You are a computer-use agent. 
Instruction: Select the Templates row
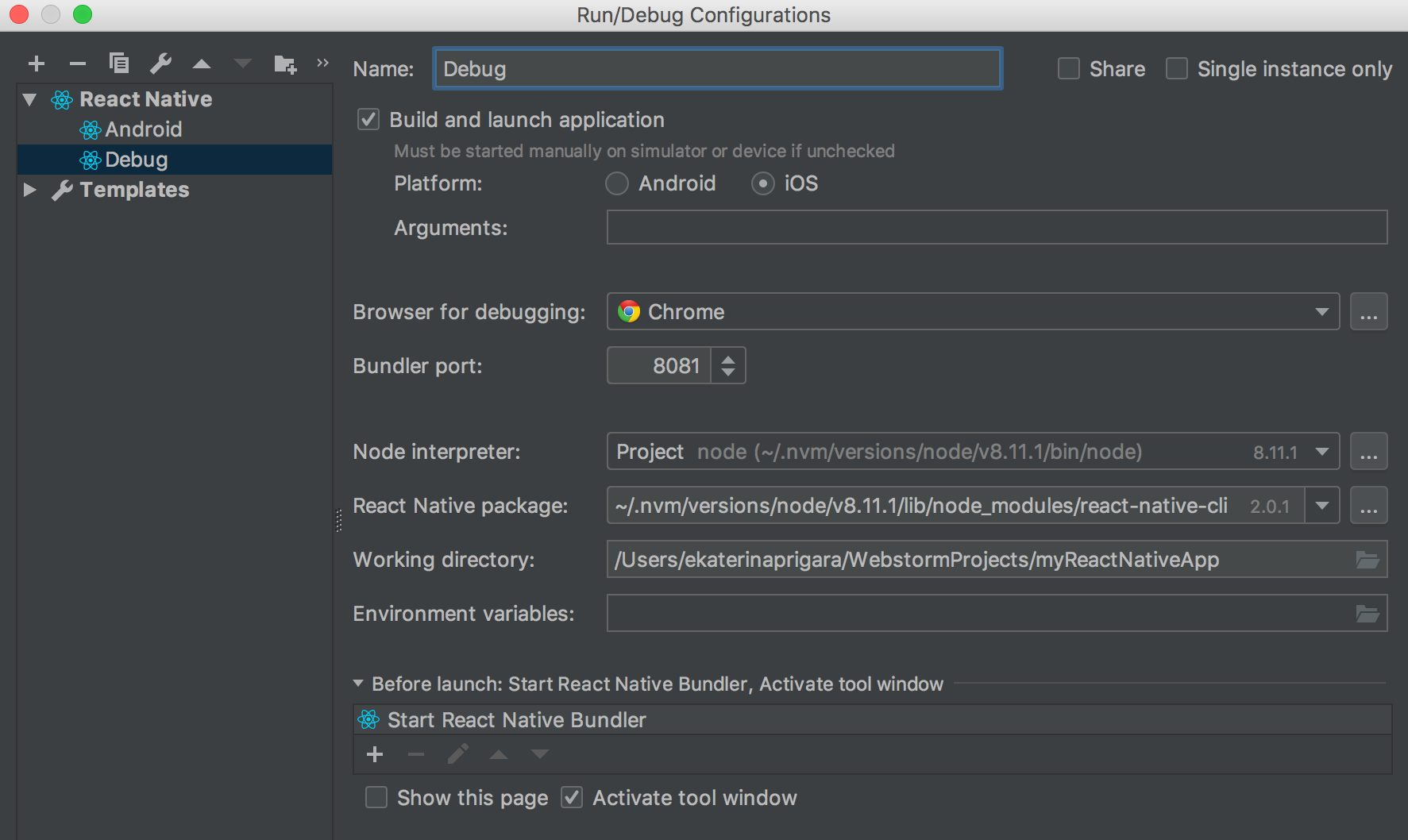[175, 190]
